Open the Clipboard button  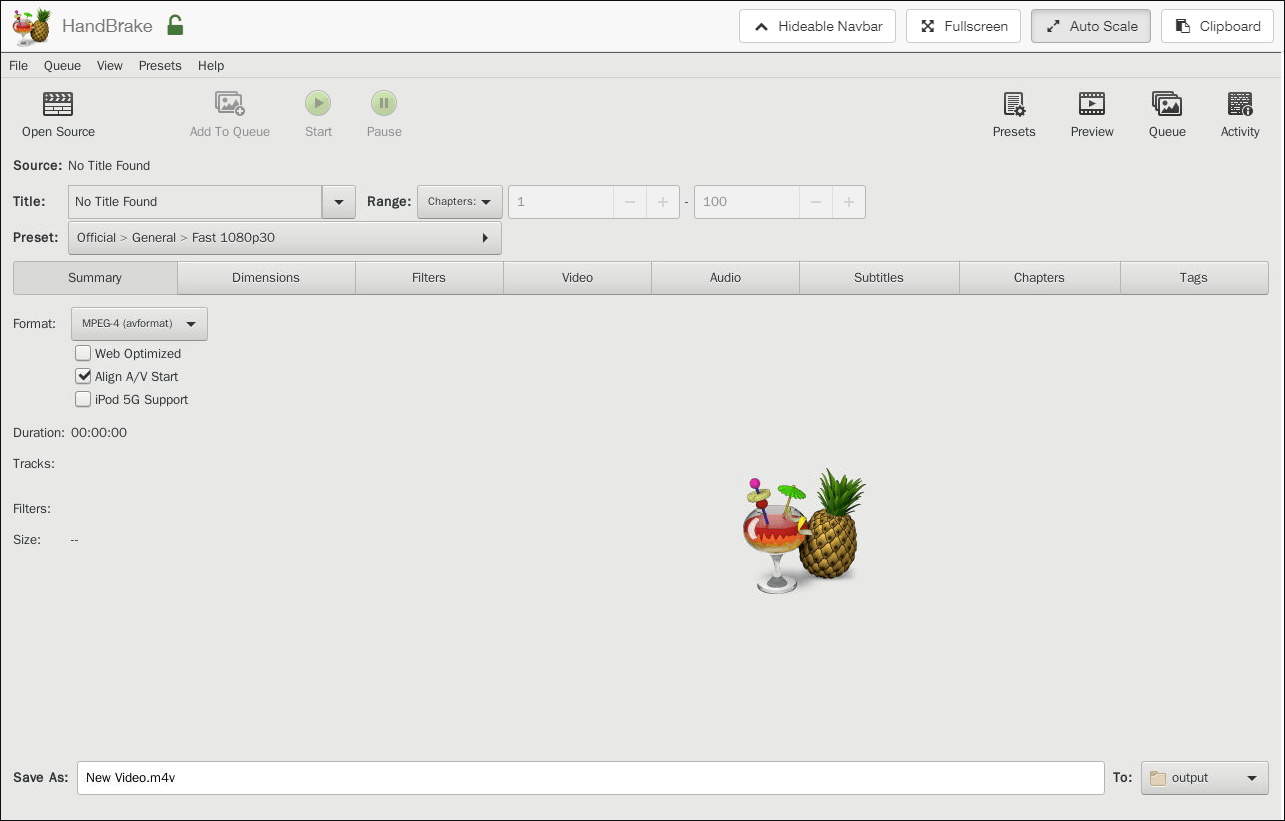1218,26
